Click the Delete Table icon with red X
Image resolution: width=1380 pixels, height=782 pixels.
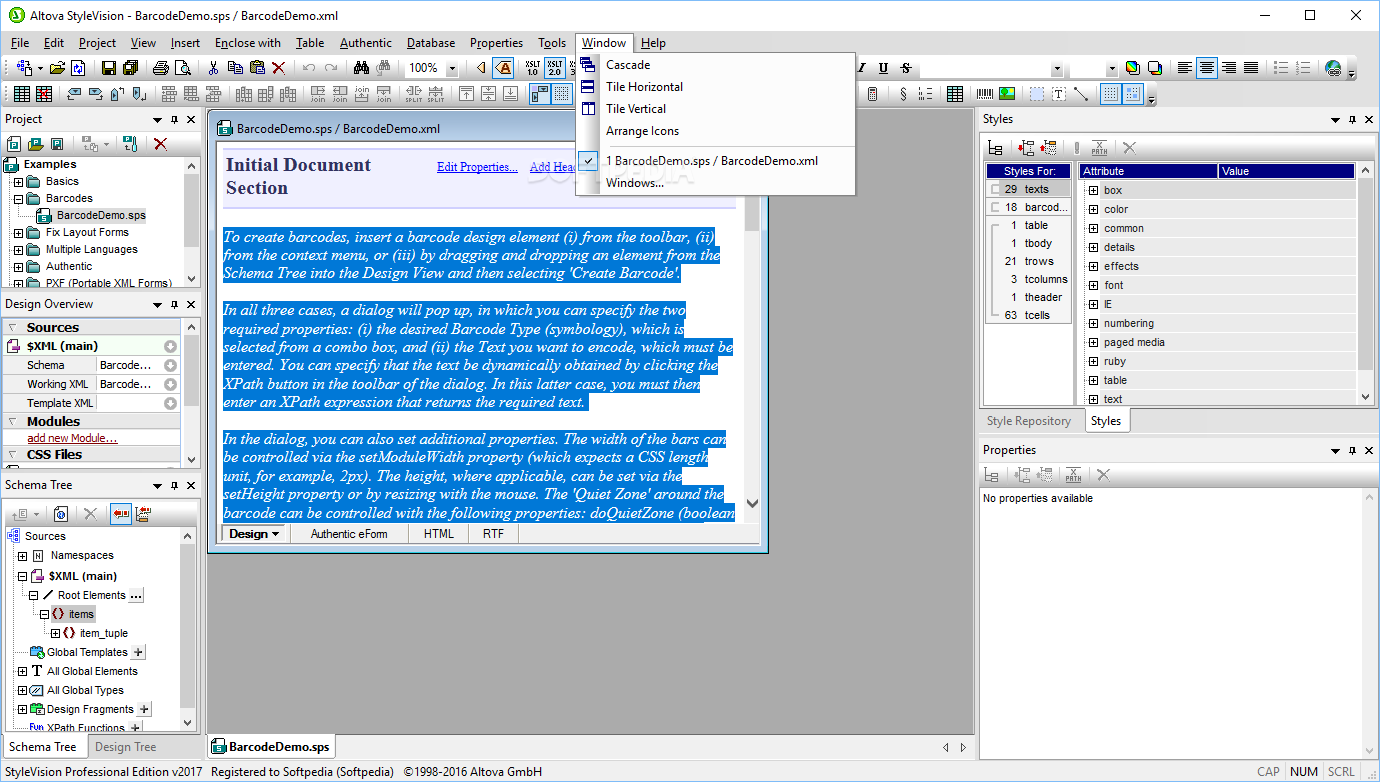(x=44, y=94)
